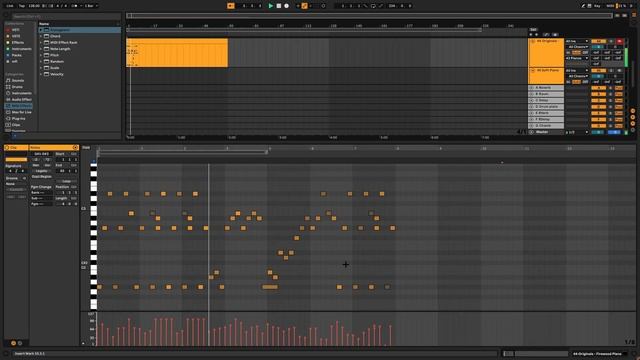Expand the Velocity folder in browser
The width and height of the screenshot is (640, 360).
coord(41,74)
